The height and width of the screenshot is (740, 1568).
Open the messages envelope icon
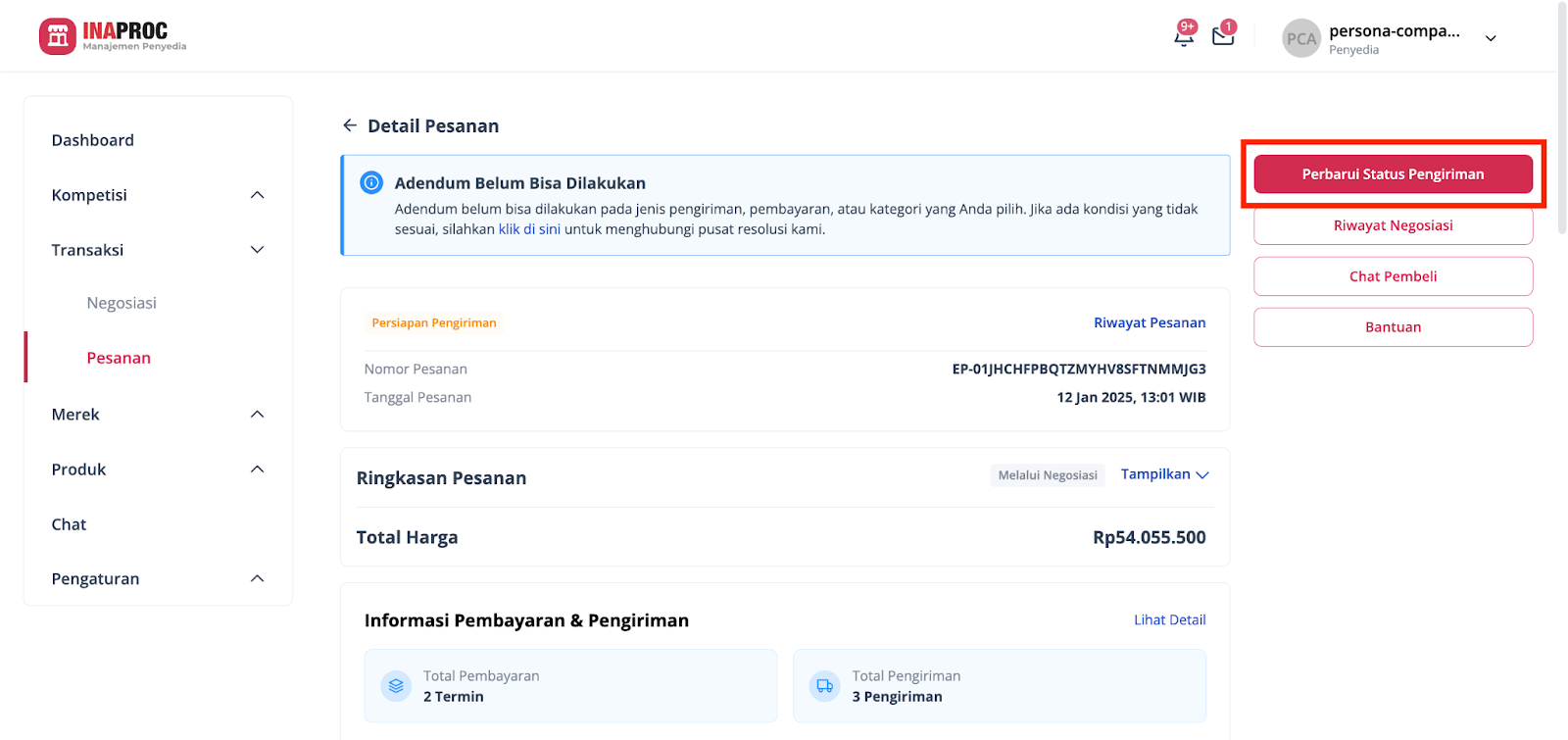point(1223,36)
